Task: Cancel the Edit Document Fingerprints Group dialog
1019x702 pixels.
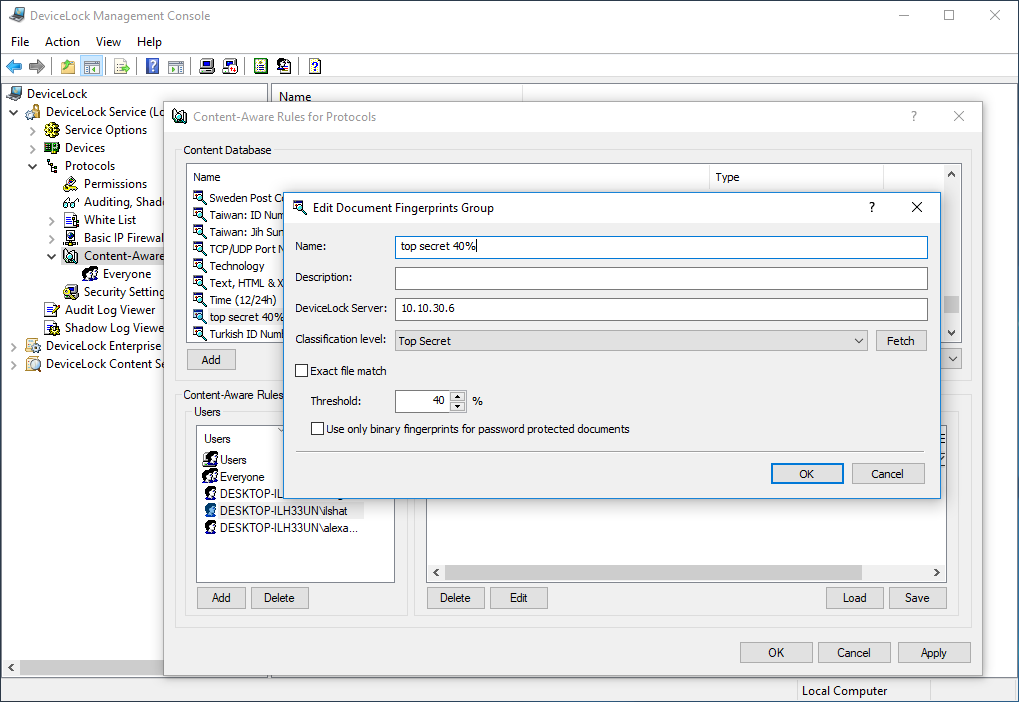Action: [888, 474]
